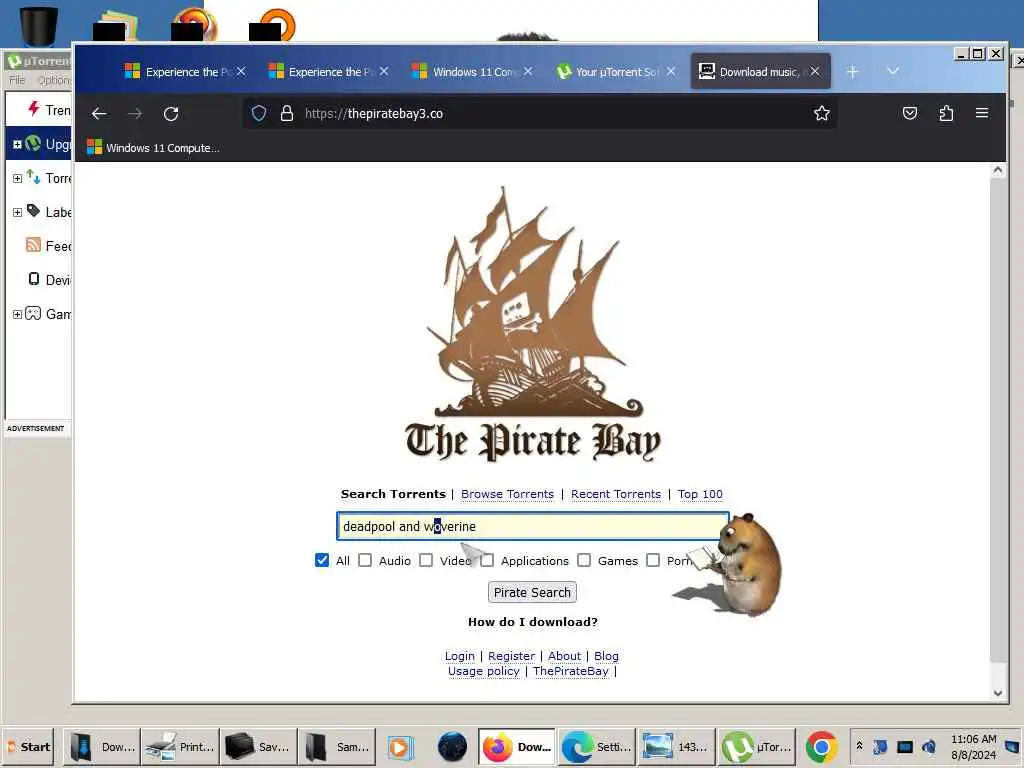Open the tracking protection shield icon
The image size is (1024, 768).
(x=259, y=114)
